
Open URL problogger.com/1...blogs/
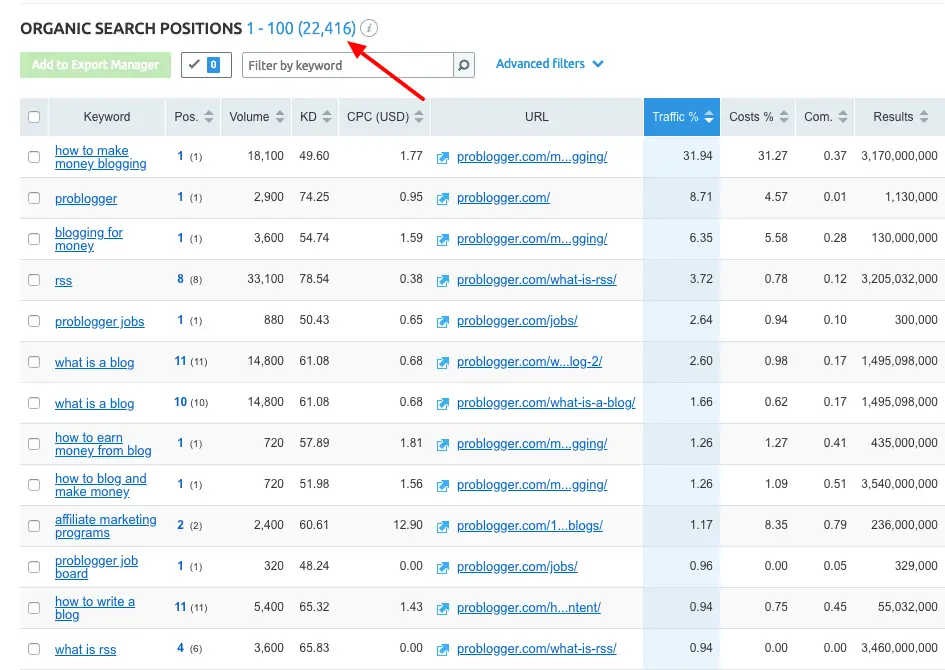(x=530, y=525)
